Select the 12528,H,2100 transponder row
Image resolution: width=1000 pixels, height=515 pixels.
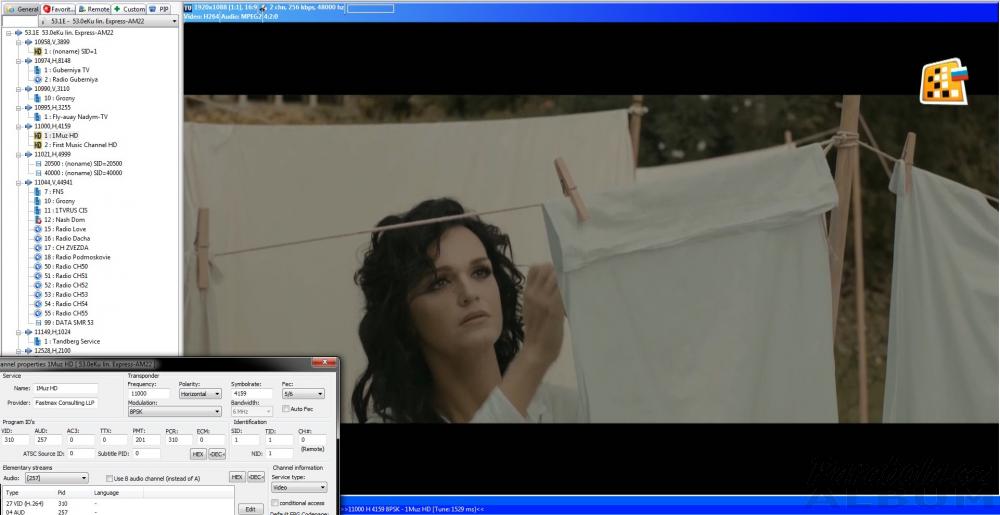coord(52,351)
